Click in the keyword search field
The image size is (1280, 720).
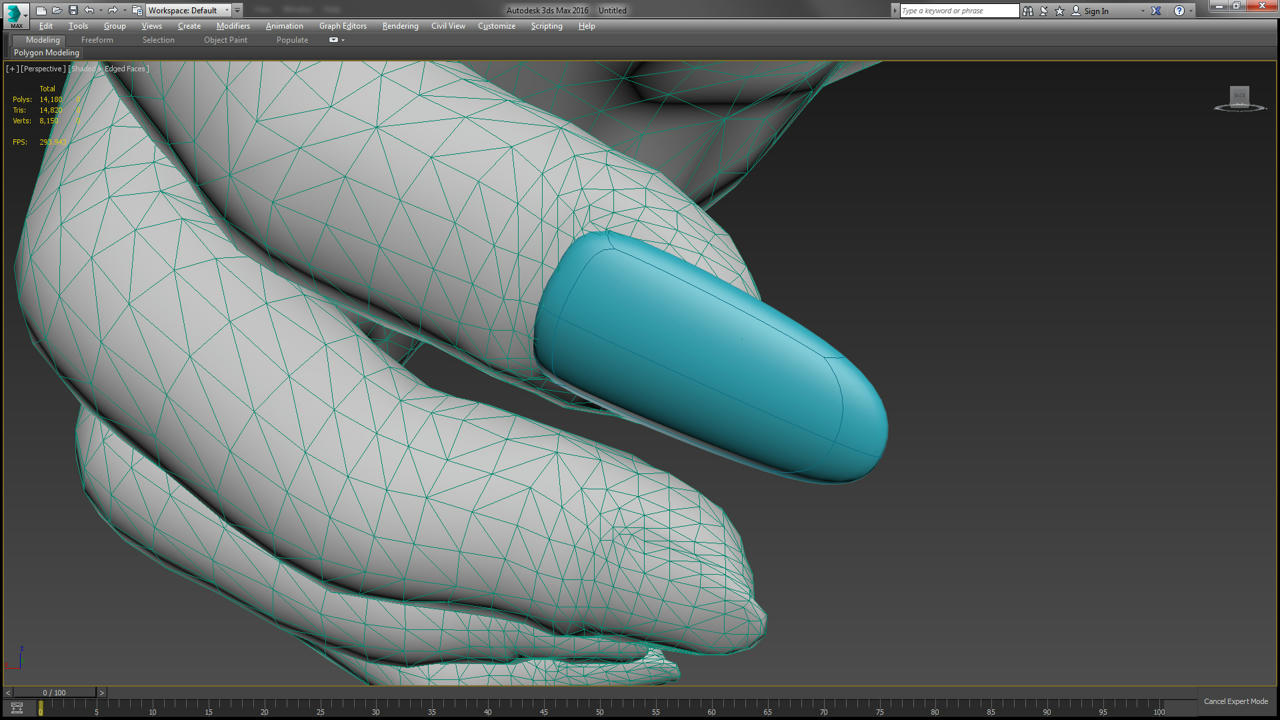[x=959, y=10]
